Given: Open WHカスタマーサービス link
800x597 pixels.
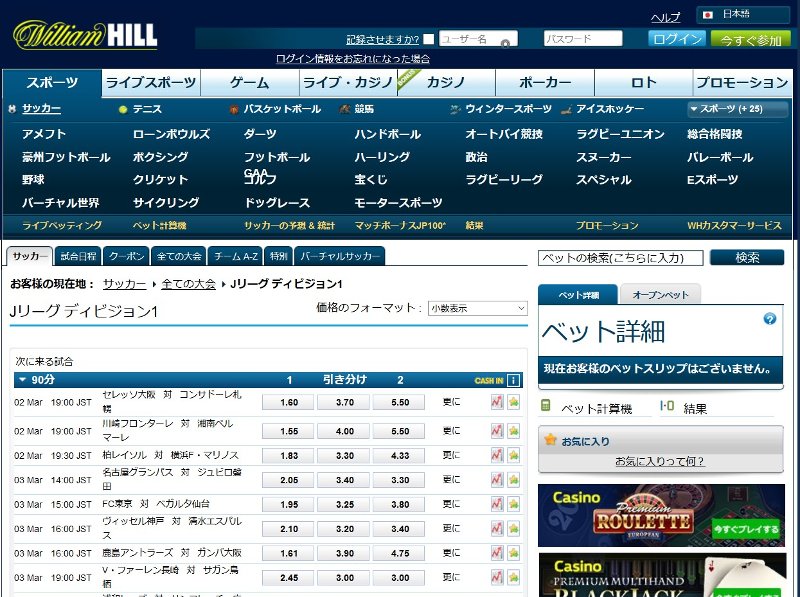Looking at the screenshot, I should [x=734, y=226].
